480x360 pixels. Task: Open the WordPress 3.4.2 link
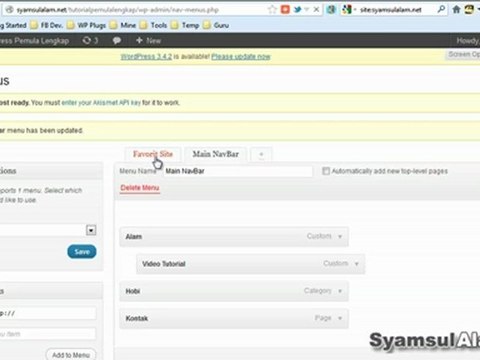tap(146, 56)
